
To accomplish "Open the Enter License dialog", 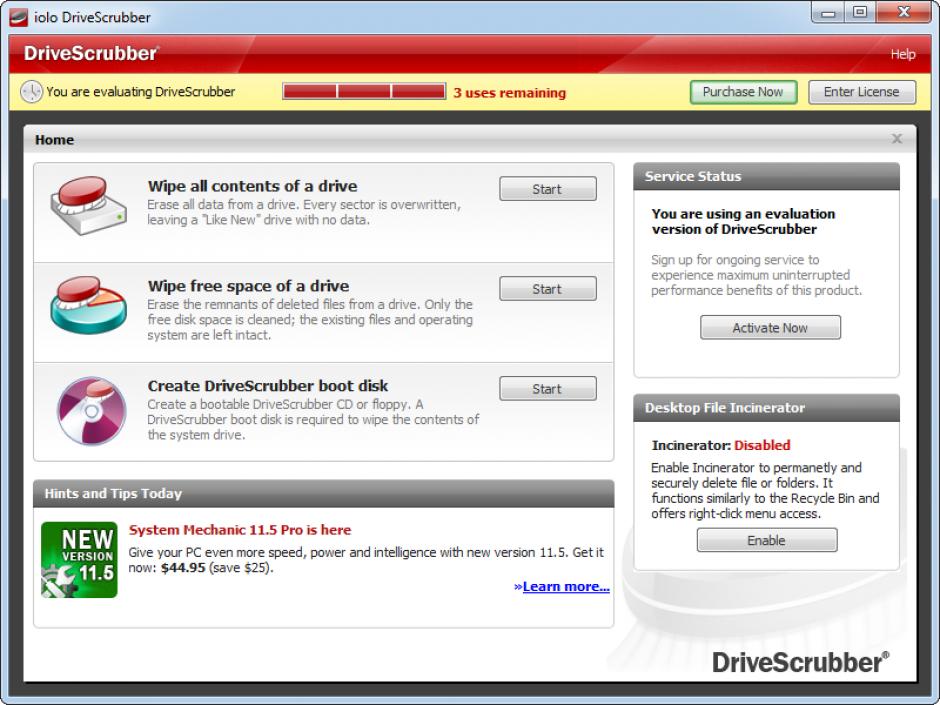I will (x=862, y=92).
